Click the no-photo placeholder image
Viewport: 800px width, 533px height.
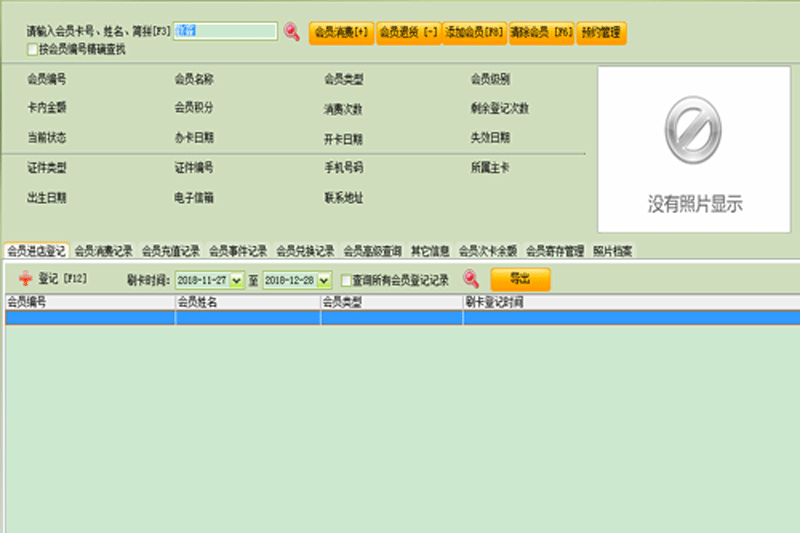[x=694, y=149]
